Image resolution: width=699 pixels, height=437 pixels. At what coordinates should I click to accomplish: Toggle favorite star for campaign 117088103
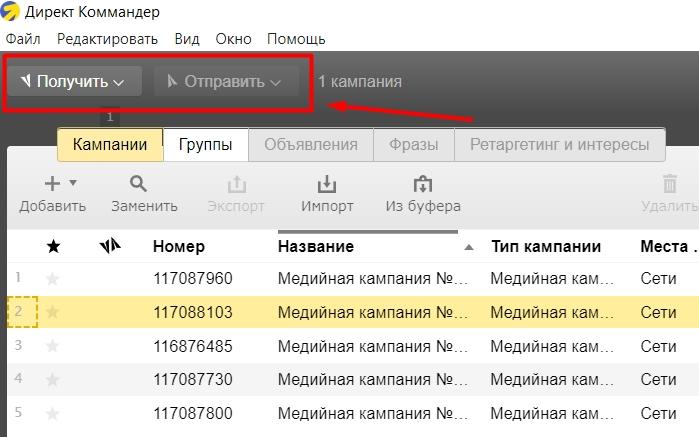[x=53, y=312]
